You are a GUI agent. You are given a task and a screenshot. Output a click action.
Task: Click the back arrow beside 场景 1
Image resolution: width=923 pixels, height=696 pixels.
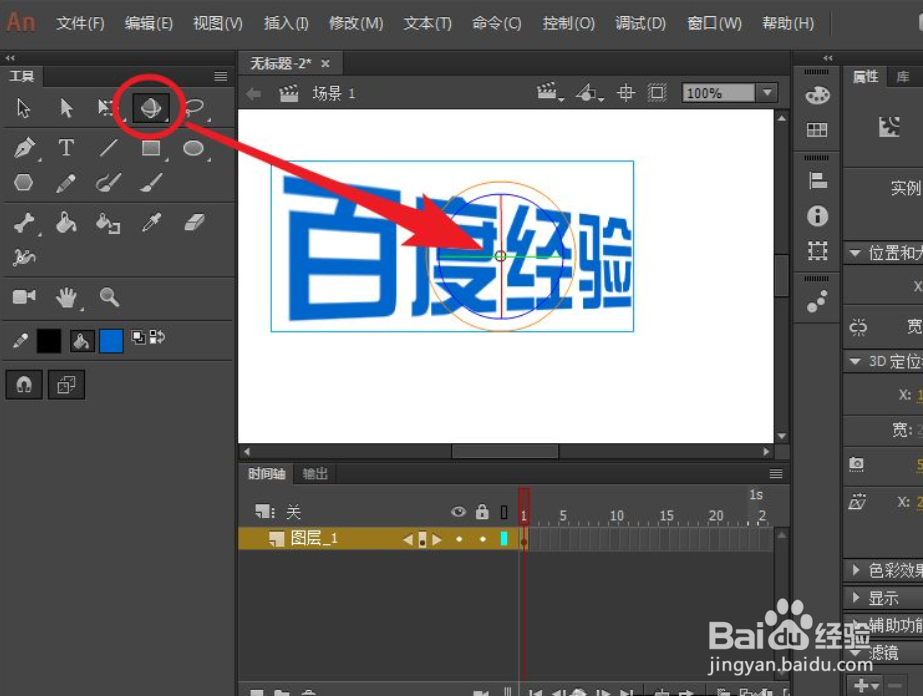tap(254, 94)
